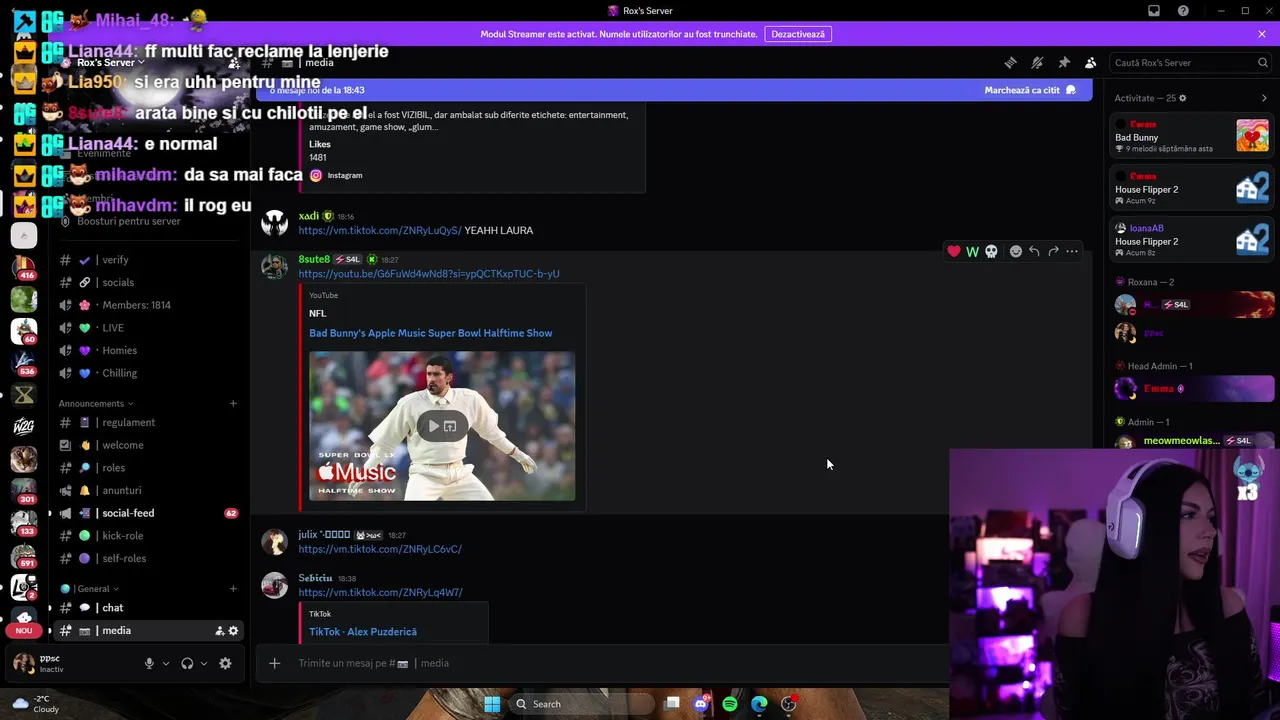This screenshot has height=720, width=1280.
Task: Open the weather widget on taskbar
Action: (35, 704)
